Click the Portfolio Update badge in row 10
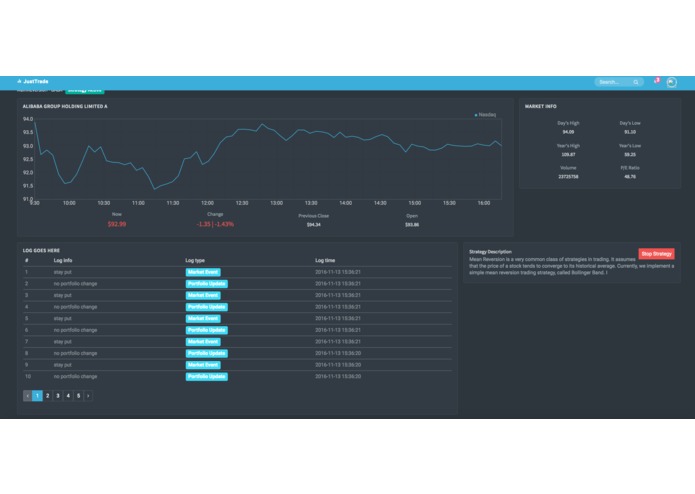This screenshot has height=494, width=695. (x=207, y=377)
